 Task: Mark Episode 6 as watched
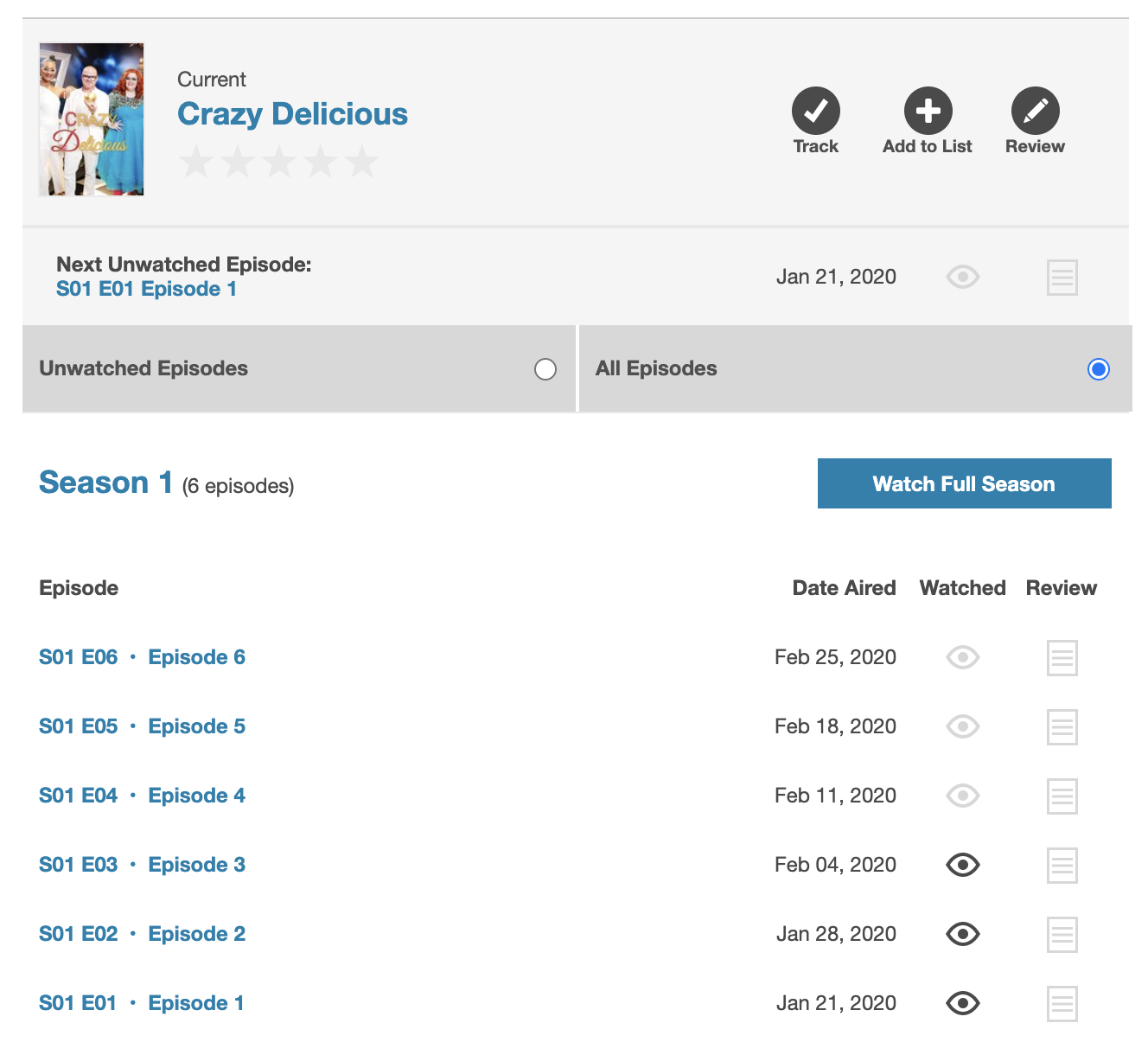(962, 657)
